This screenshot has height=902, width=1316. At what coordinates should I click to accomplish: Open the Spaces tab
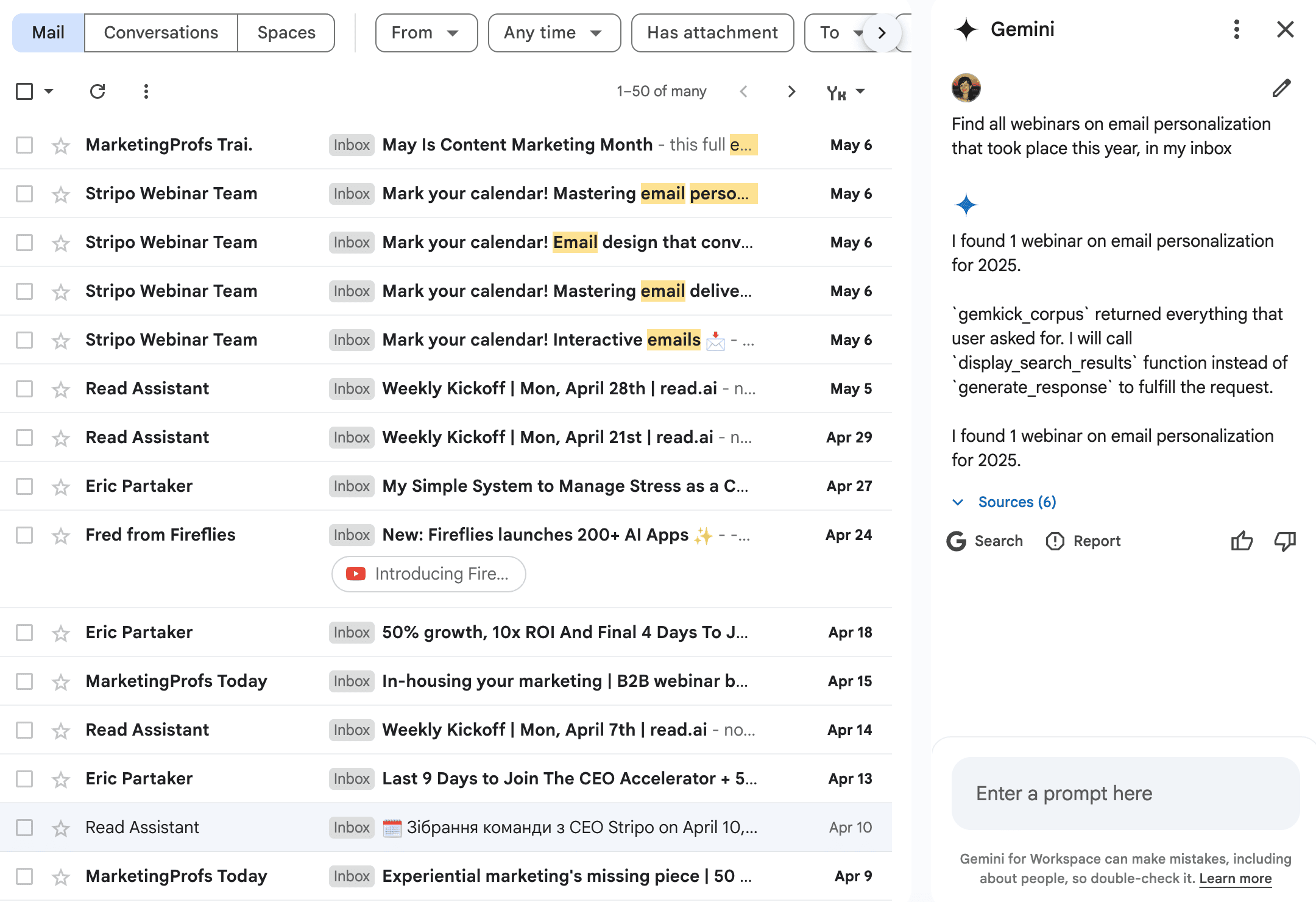coord(286,32)
